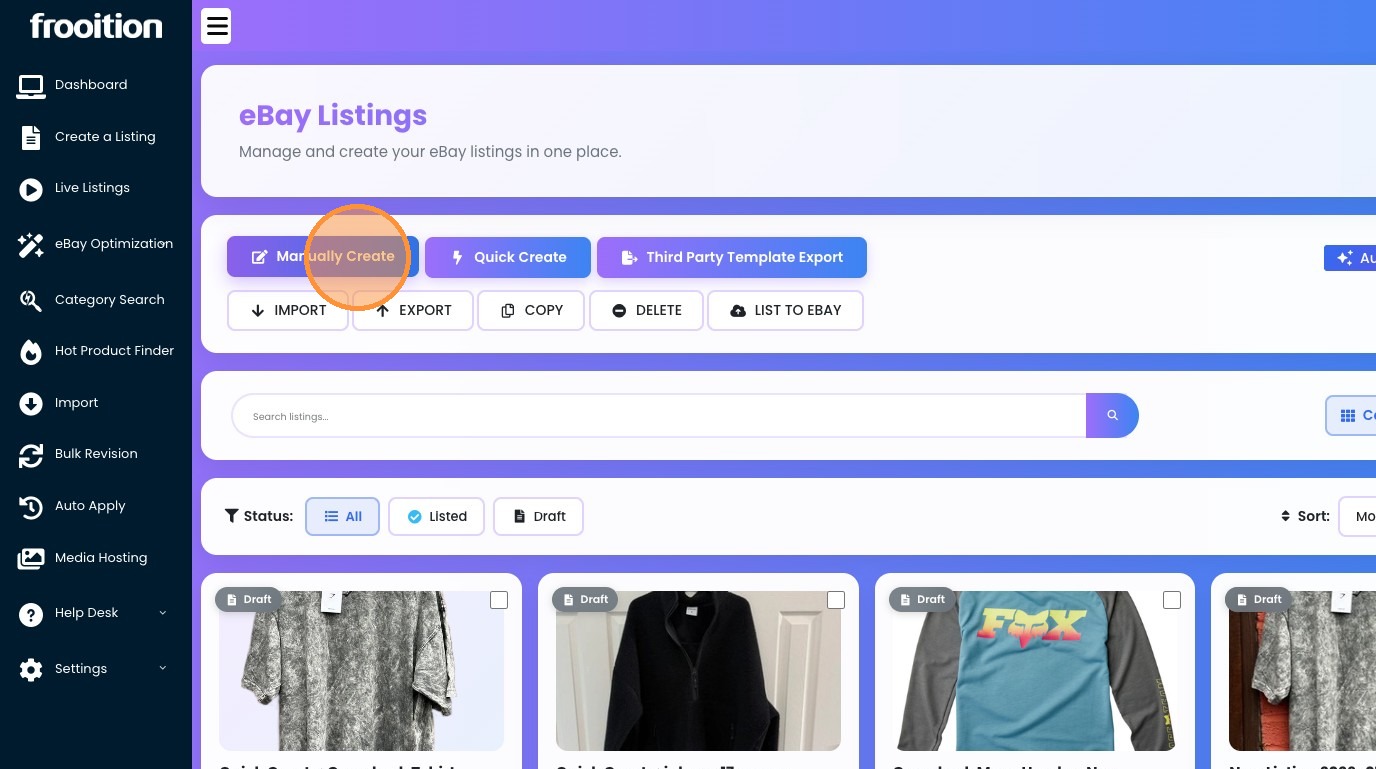Viewport: 1376px width, 769px height.
Task: Tick the checkbox on the Fox shirt listing
Action: pos(1172,600)
